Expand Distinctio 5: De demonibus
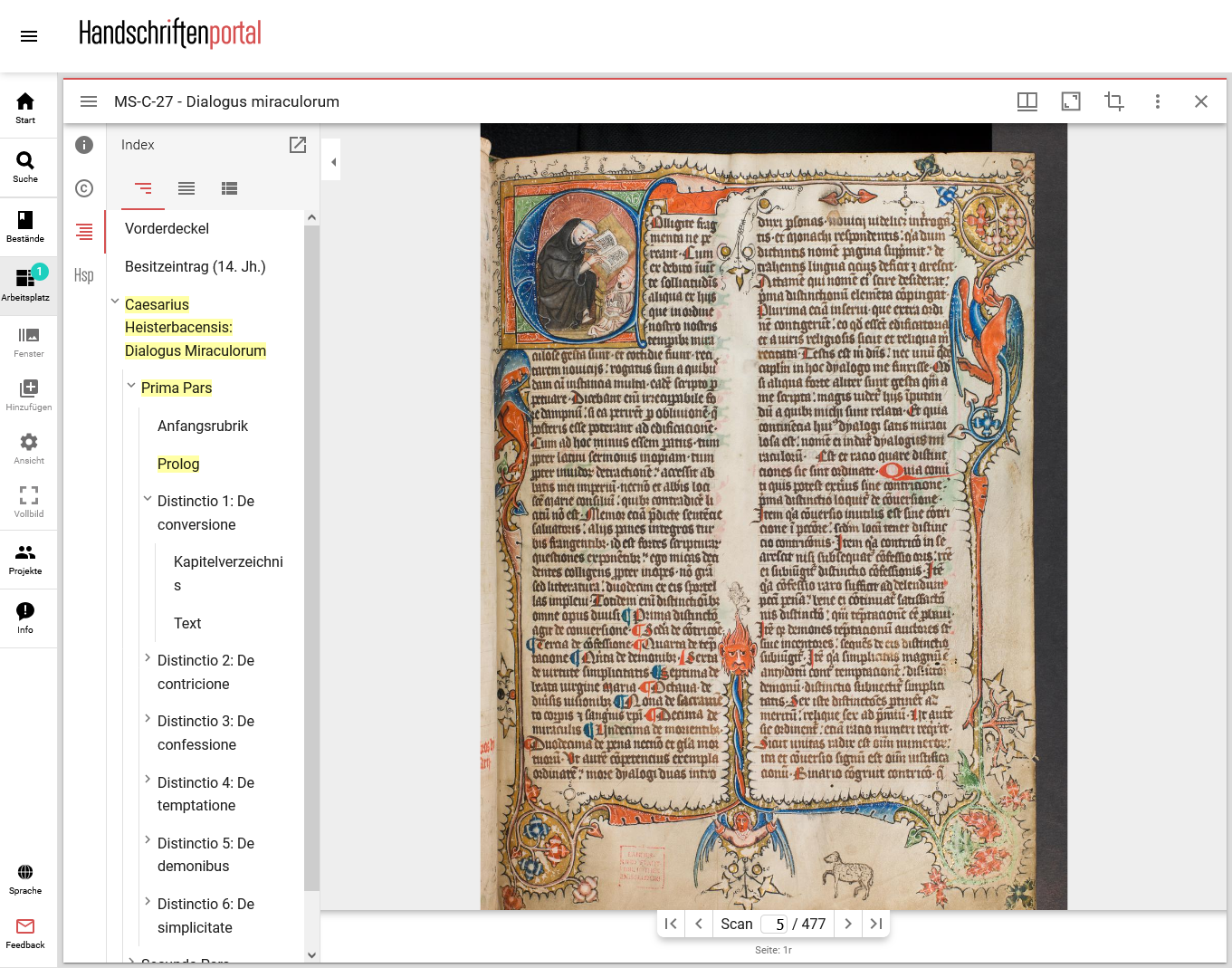 (x=148, y=839)
